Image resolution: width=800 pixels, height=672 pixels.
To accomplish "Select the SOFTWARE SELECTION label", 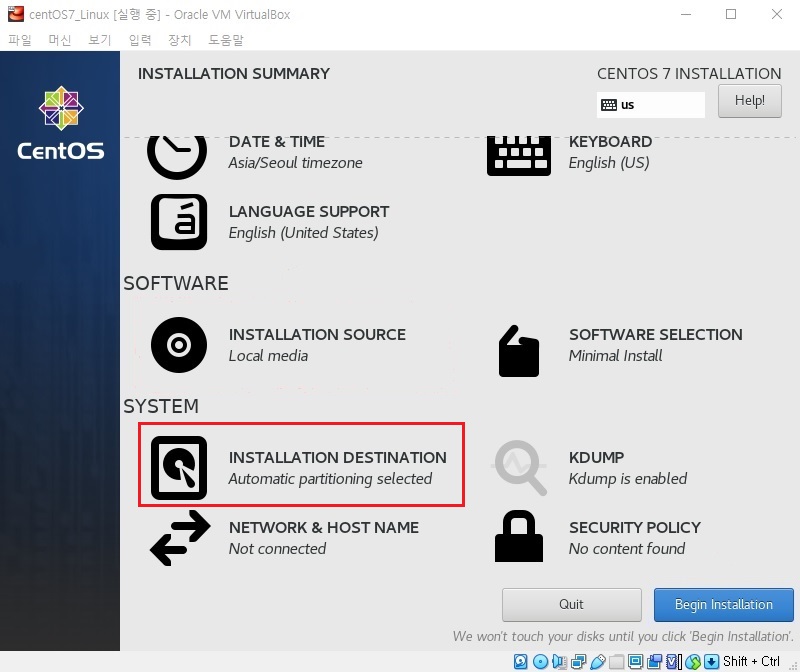I will coord(656,335).
